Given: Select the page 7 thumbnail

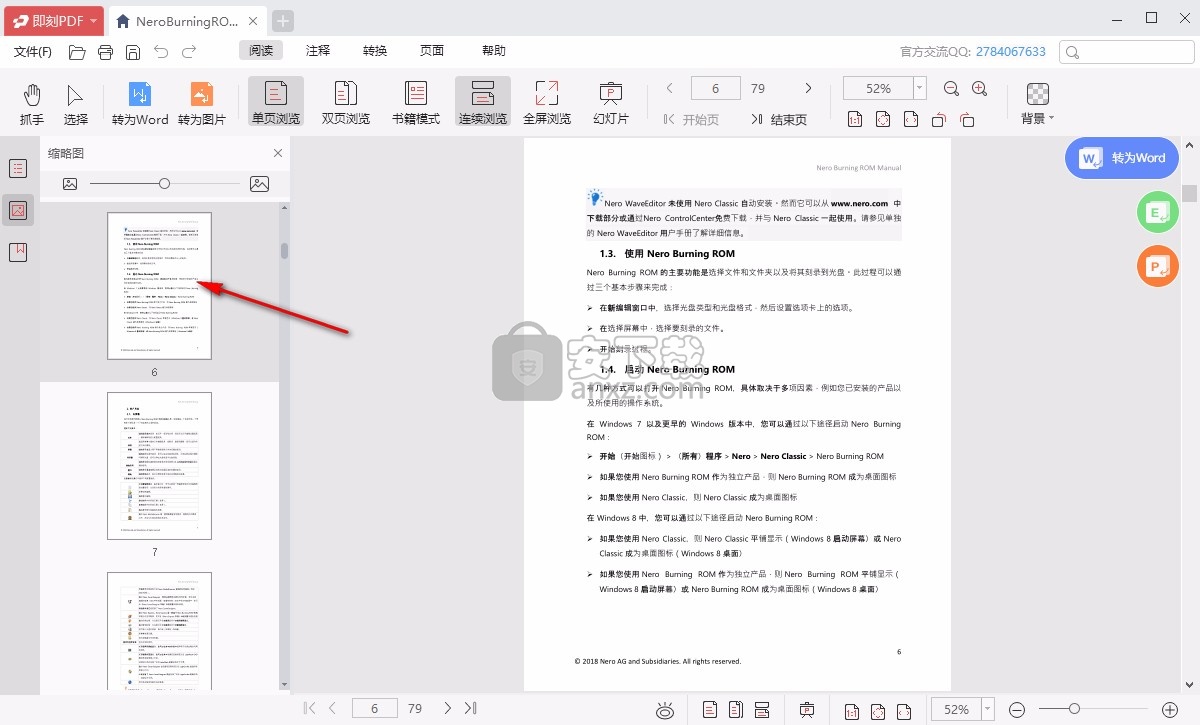Looking at the screenshot, I should coord(160,466).
